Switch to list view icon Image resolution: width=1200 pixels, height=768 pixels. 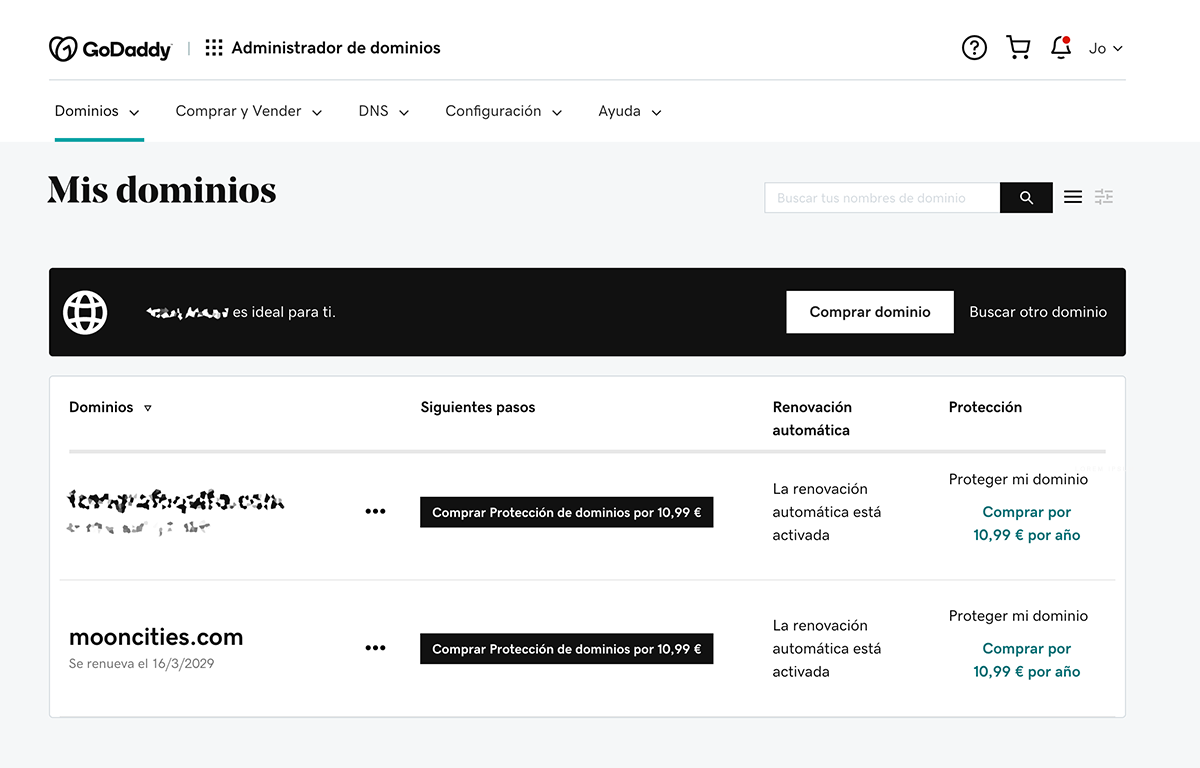pyautogui.click(x=1072, y=197)
